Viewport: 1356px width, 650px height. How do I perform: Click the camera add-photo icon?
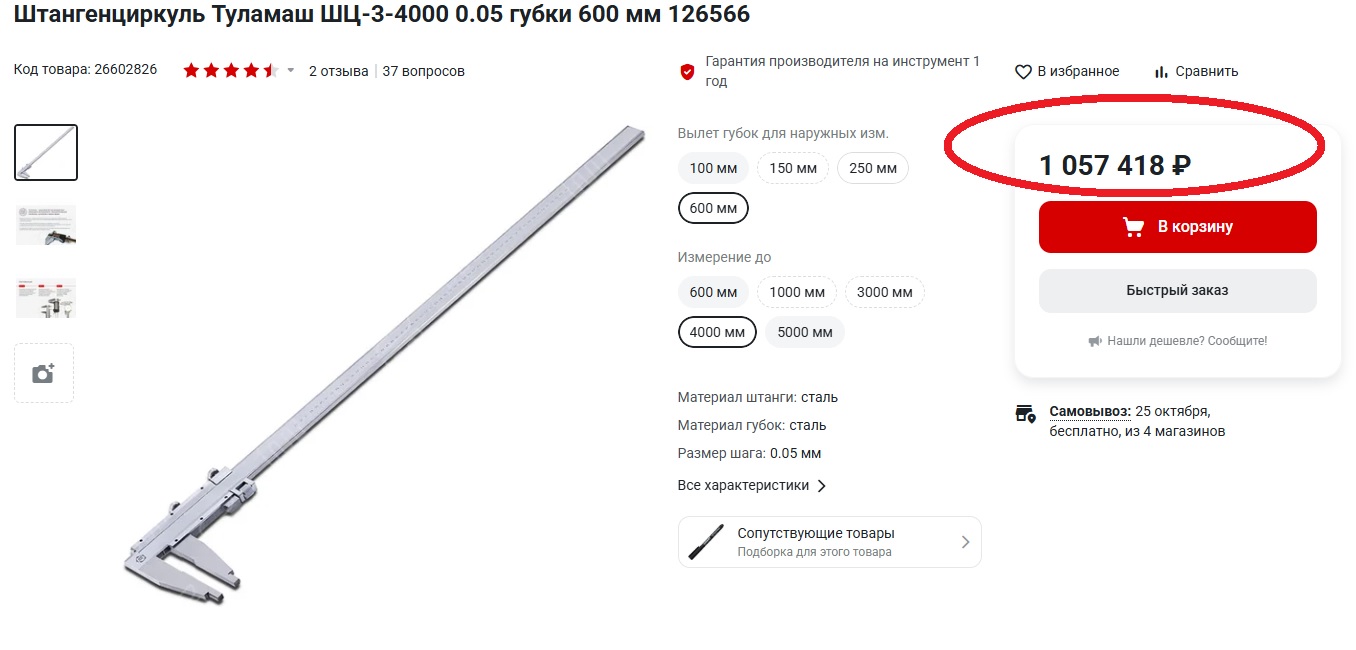point(43,373)
